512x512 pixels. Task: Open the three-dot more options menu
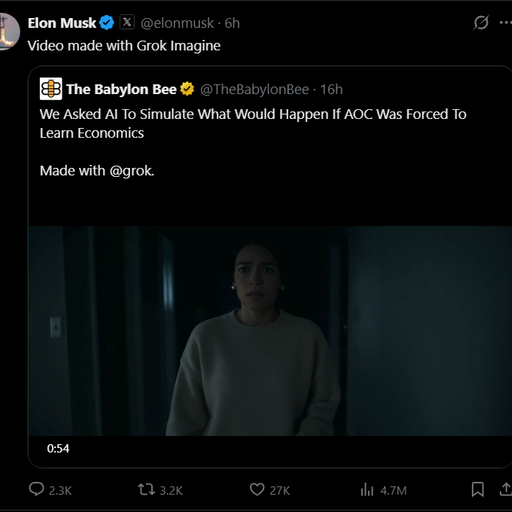click(x=506, y=23)
